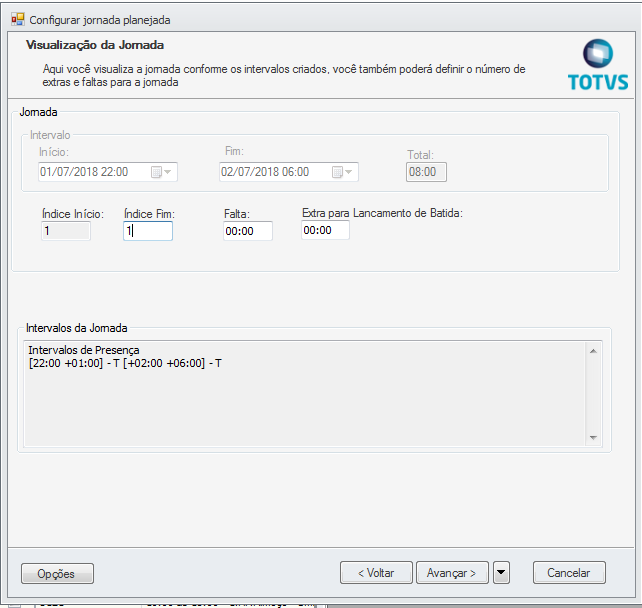This screenshot has height=608, width=642.
Task: Click the Extra para Lancamento de Batida field
Action: pyautogui.click(x=325, y=230)
